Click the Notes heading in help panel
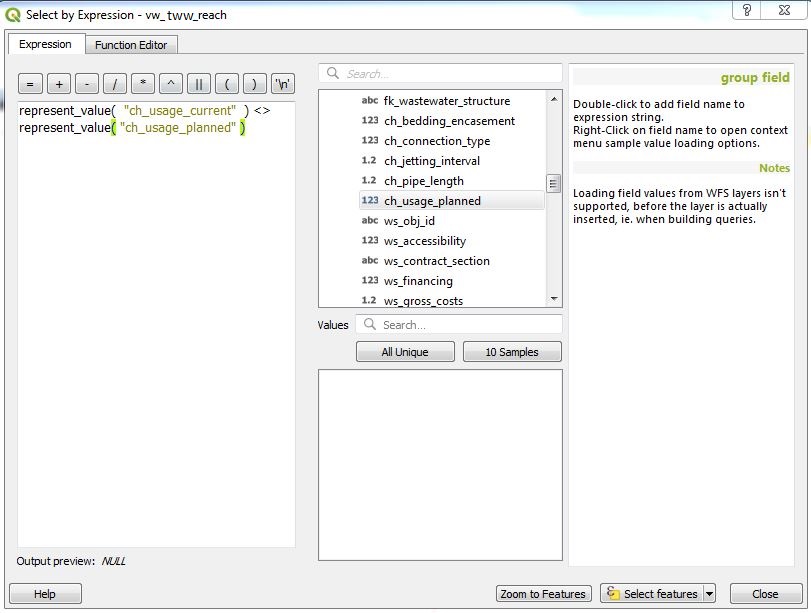 774,168
